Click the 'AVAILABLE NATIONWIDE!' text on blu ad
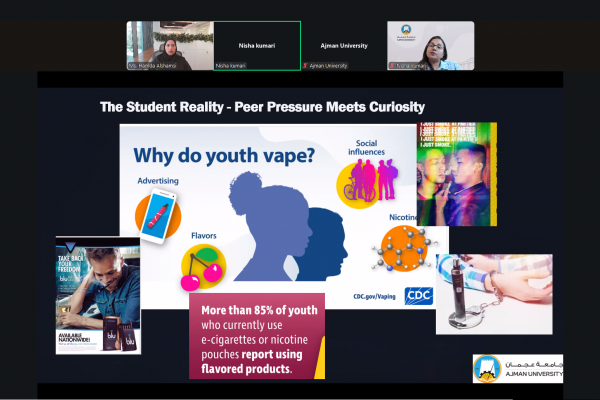Image resolution: width=600 pixels, height=400 pixels. click(74, 337)
